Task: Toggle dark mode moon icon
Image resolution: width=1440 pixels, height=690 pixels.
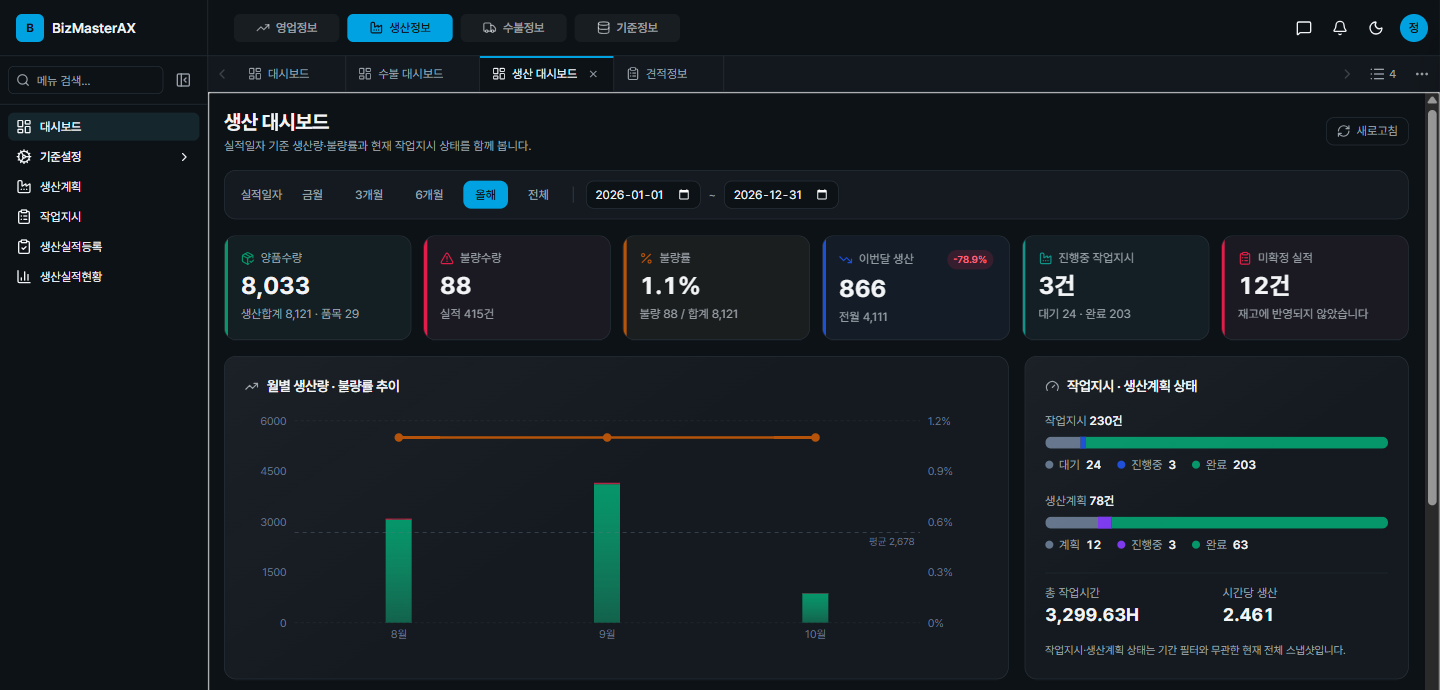Action: [x=1376, y=28]
